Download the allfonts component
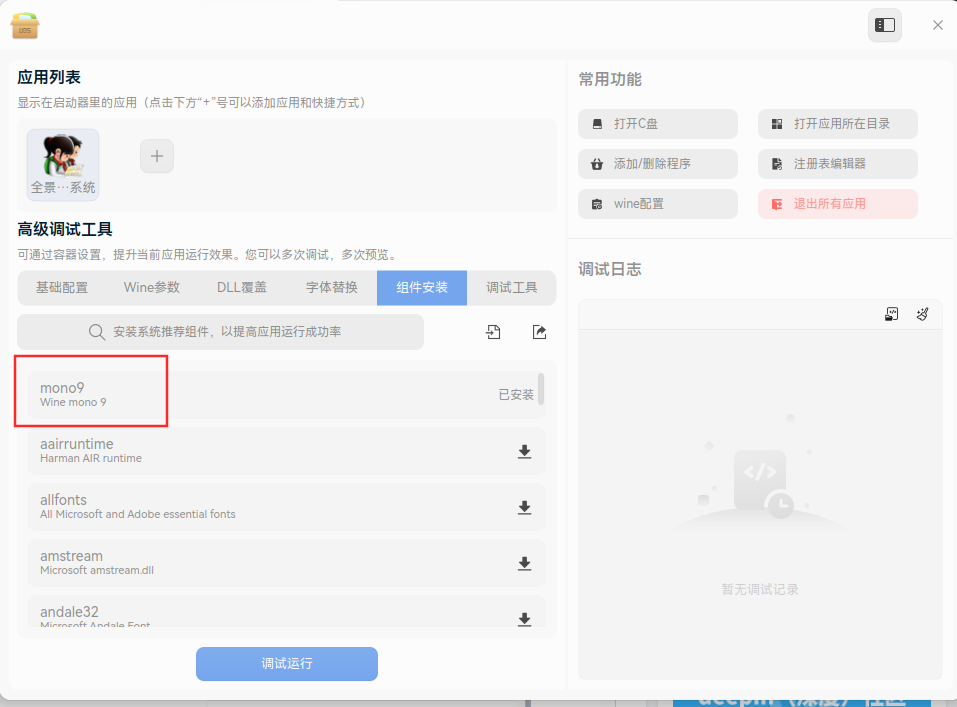The width and height of the screenshot is (957, 707). 524,507
